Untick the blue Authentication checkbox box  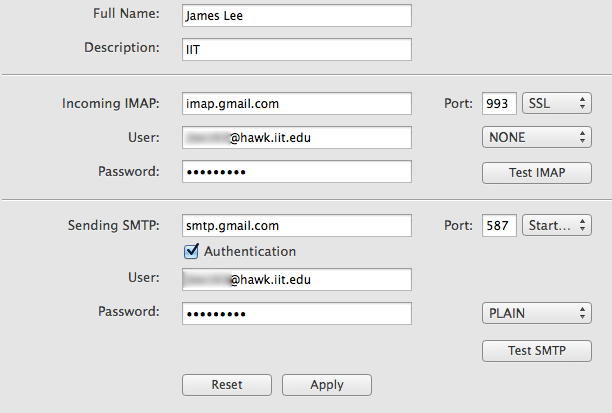click(x=192, y=251)
